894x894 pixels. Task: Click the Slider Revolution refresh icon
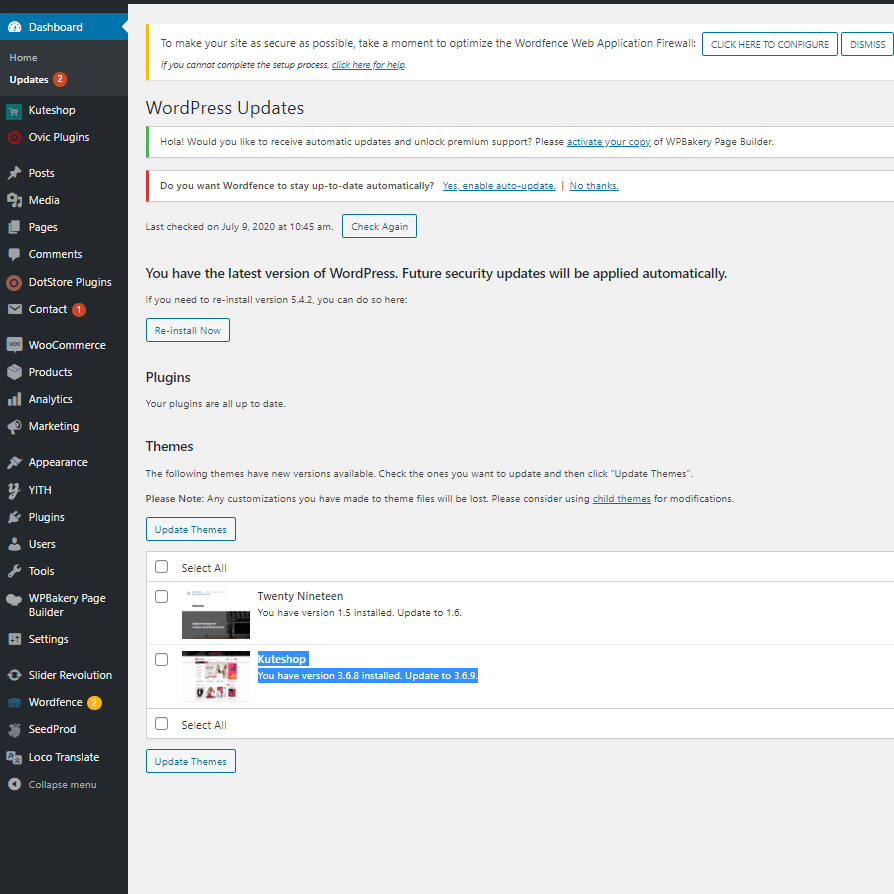pos(14,675)
